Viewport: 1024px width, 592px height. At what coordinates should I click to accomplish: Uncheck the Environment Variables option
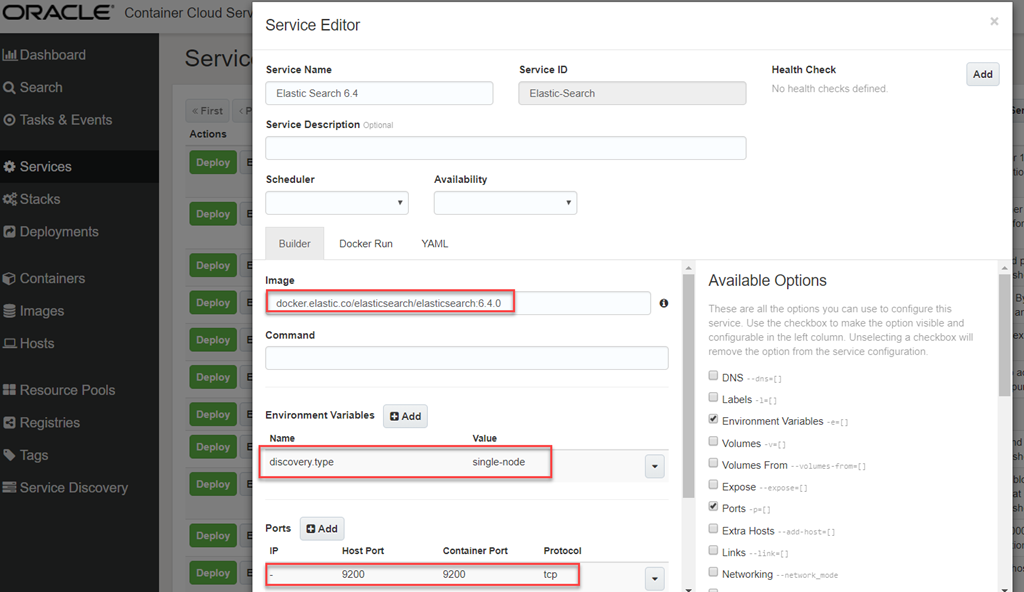point(713,420)
